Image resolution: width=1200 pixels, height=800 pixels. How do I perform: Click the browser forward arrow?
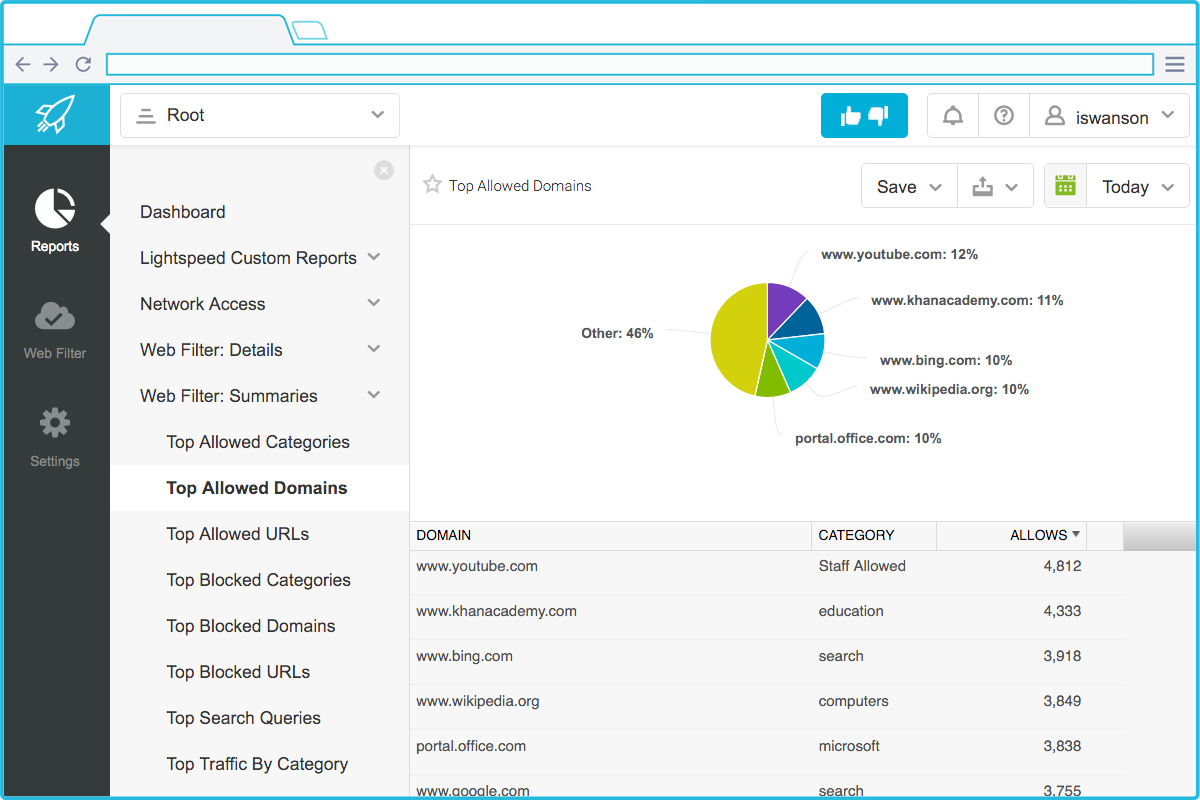[51, 64]
